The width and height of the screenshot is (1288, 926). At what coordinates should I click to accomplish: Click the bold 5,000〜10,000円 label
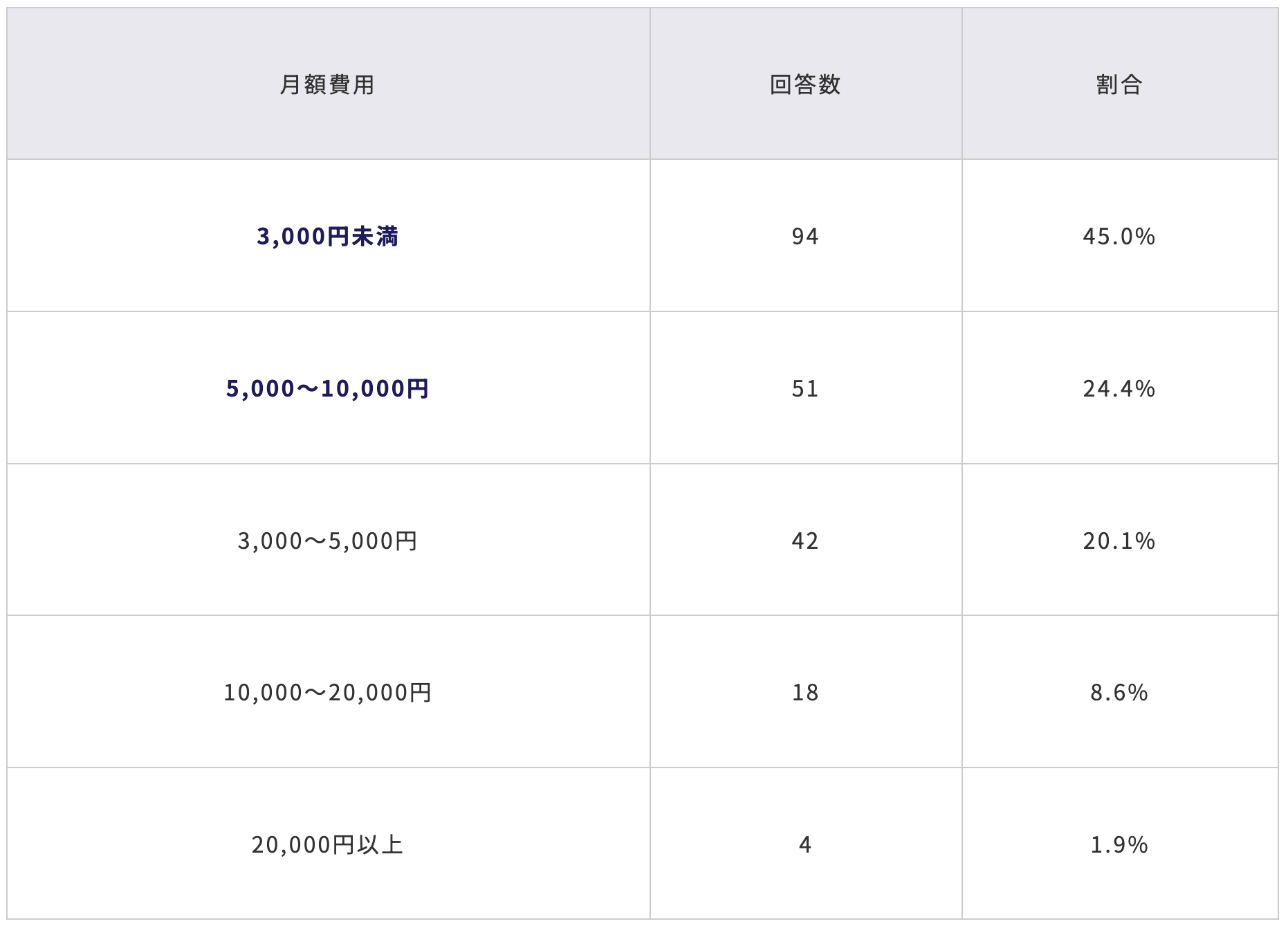(x=327, y=389)
